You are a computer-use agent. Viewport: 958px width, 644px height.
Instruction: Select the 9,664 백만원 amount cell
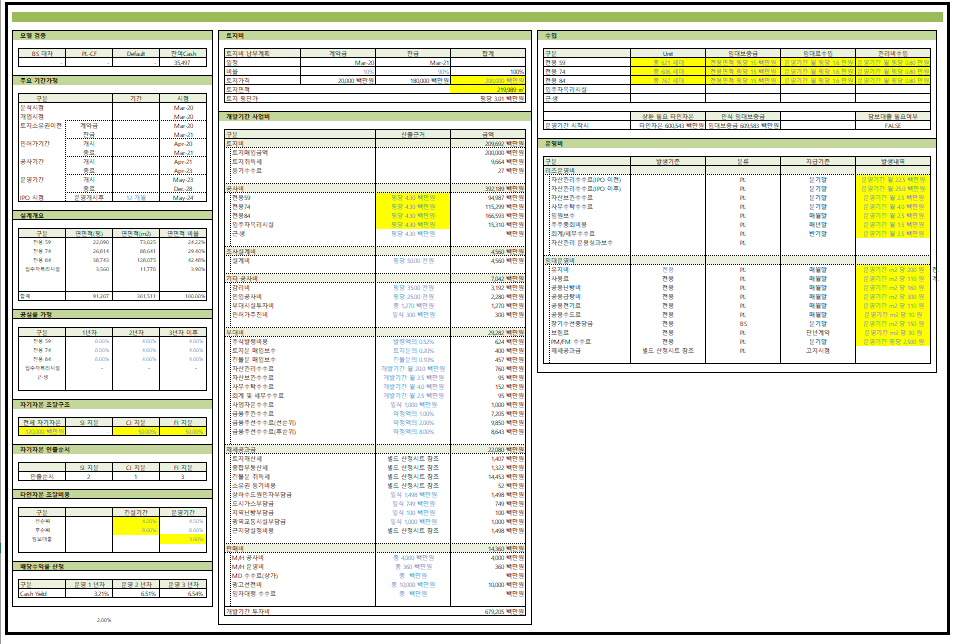tap(488, 162)
